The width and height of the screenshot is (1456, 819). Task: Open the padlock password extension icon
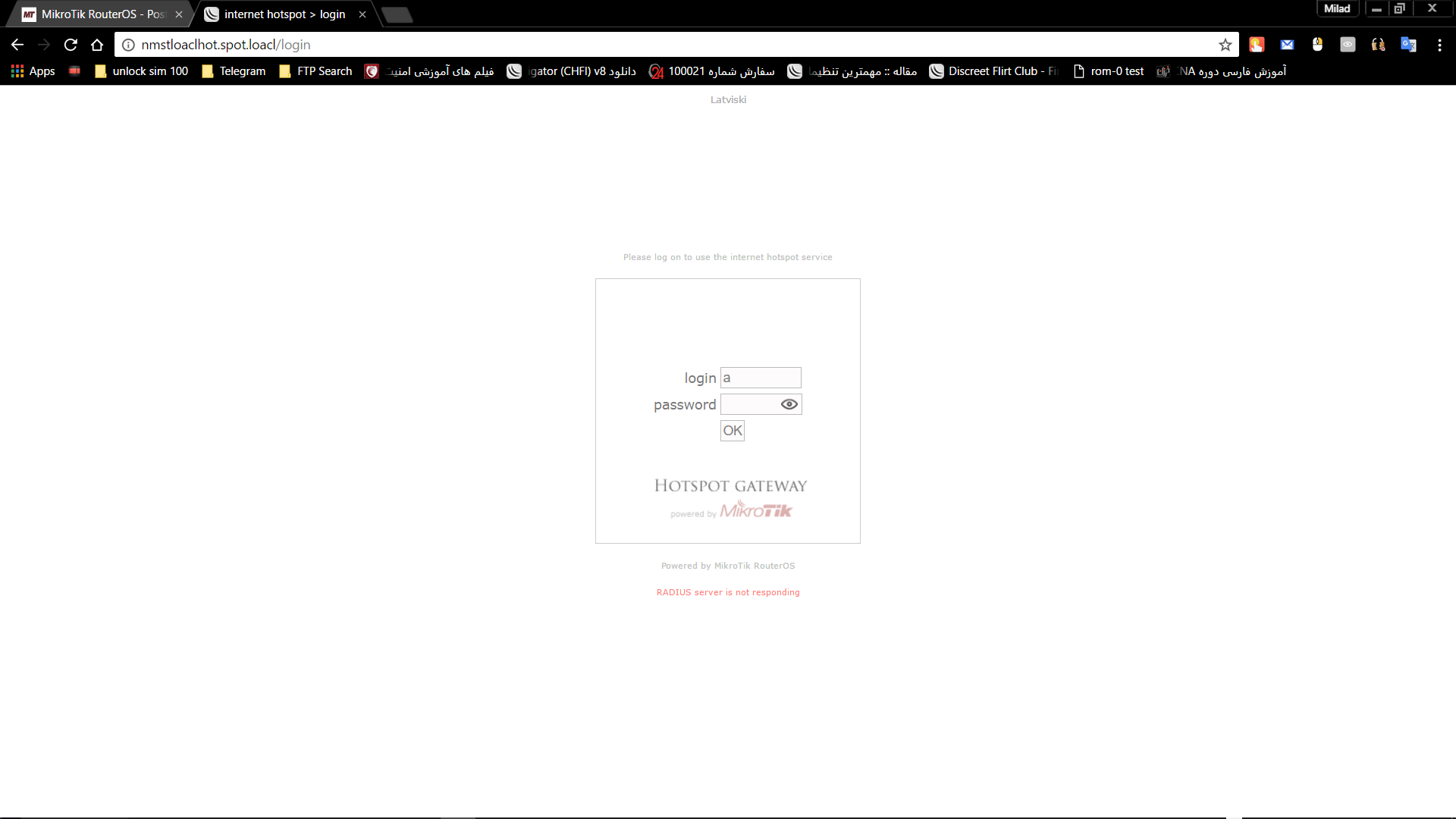pyautogui.click(x=1379, y=45)
